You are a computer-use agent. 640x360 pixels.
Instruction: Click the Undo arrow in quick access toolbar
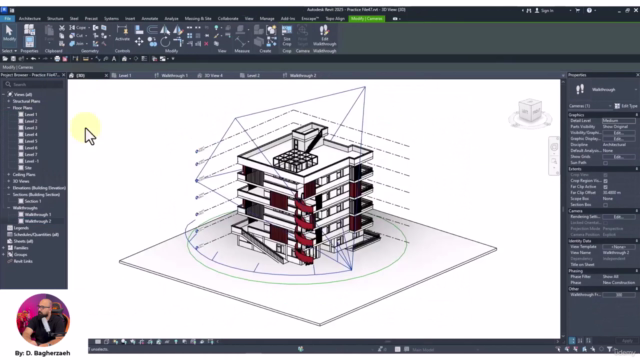tap(33, 59)
